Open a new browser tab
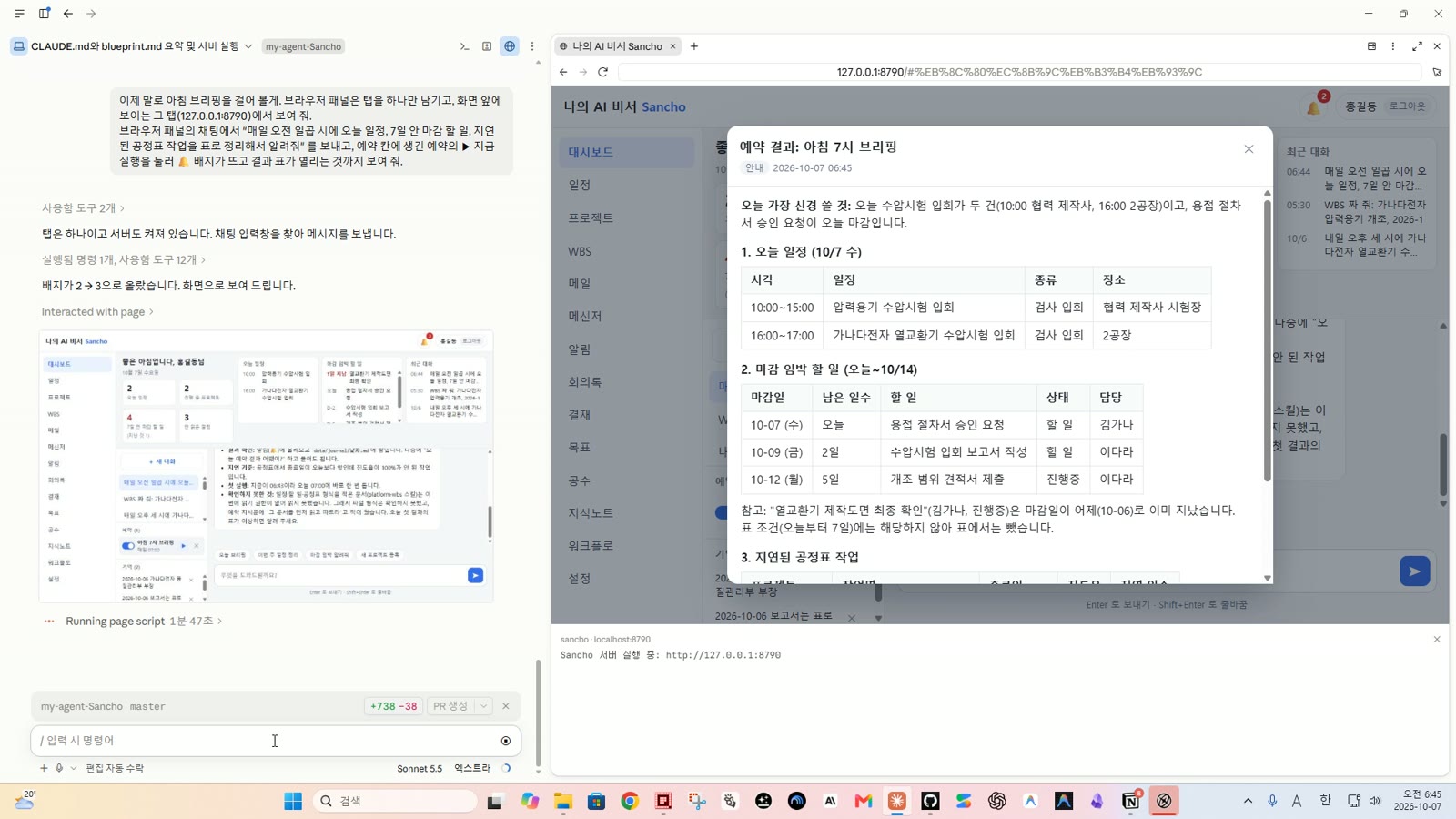 point(694,46)
